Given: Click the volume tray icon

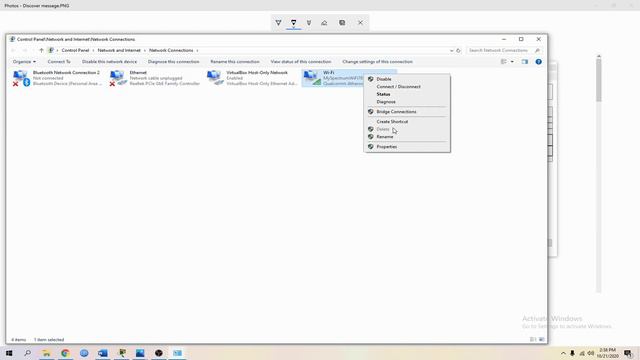Looking at the screenshot, I should pyautogui.click(x=591, y=353).
